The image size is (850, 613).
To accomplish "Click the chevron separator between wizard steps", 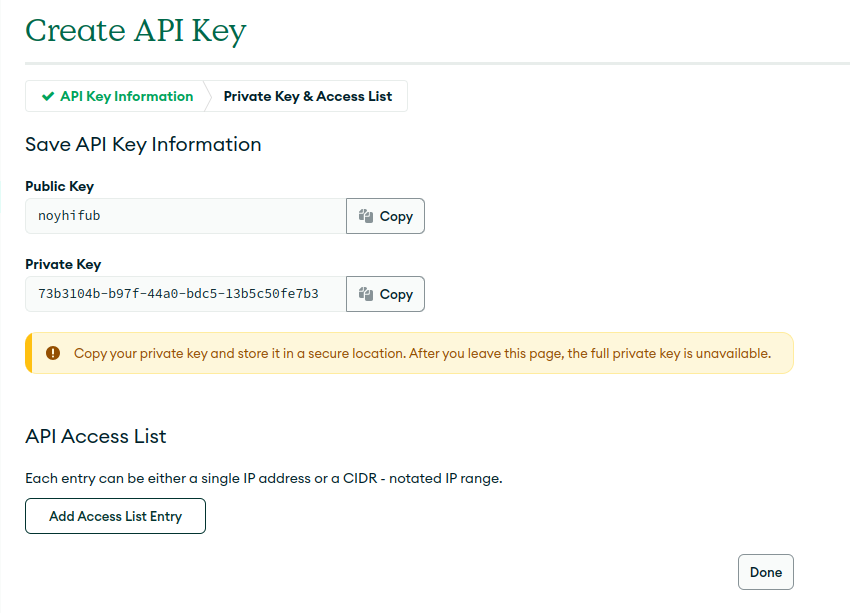I will (207, 96).
